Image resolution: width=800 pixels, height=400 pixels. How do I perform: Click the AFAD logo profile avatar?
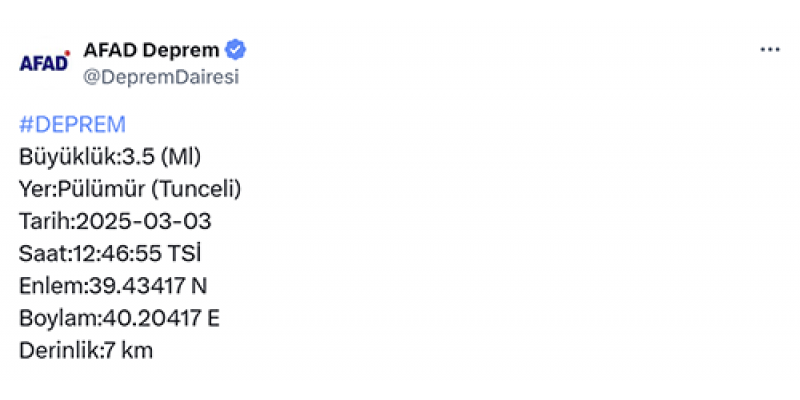45,63
